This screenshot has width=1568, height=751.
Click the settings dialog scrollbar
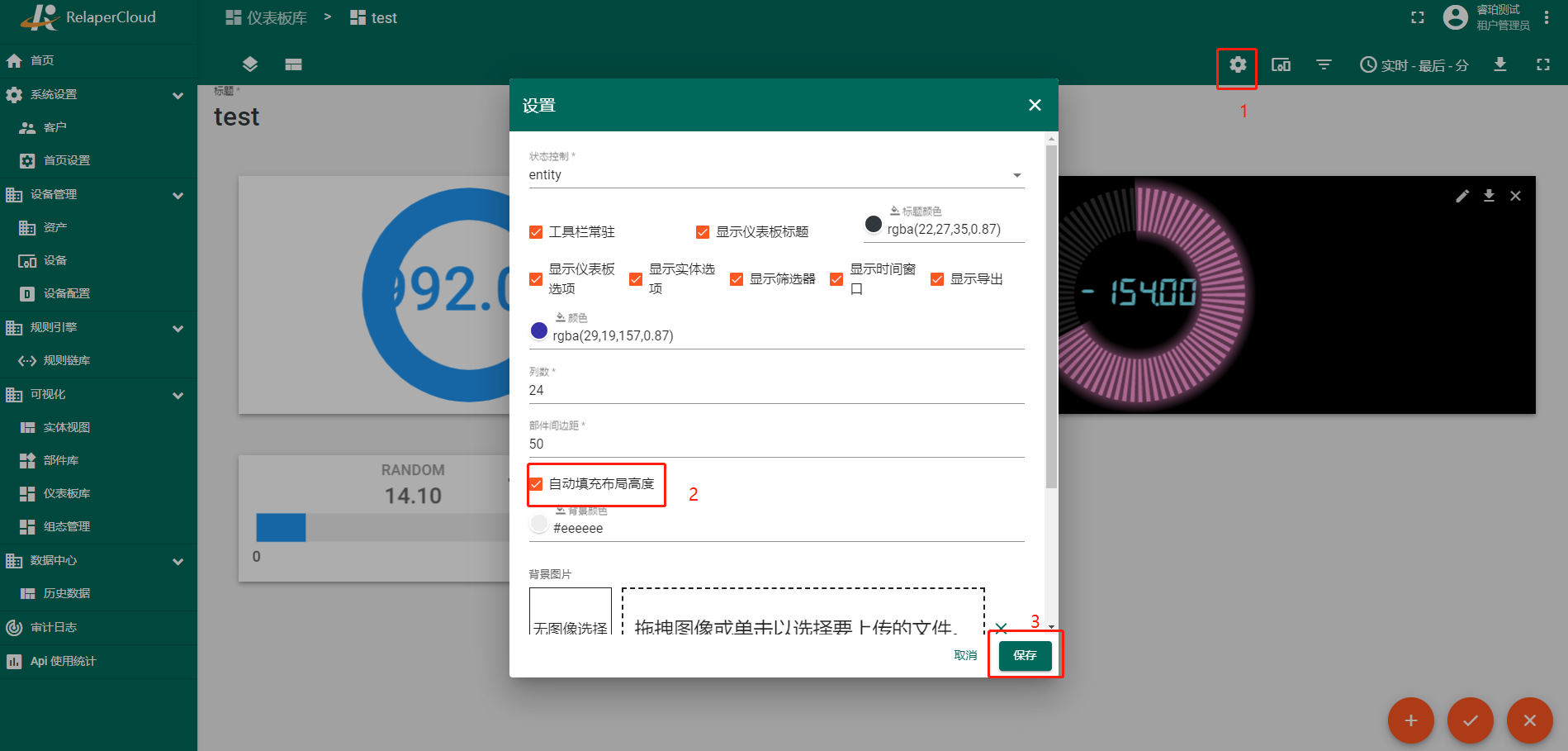(1051, 316)
